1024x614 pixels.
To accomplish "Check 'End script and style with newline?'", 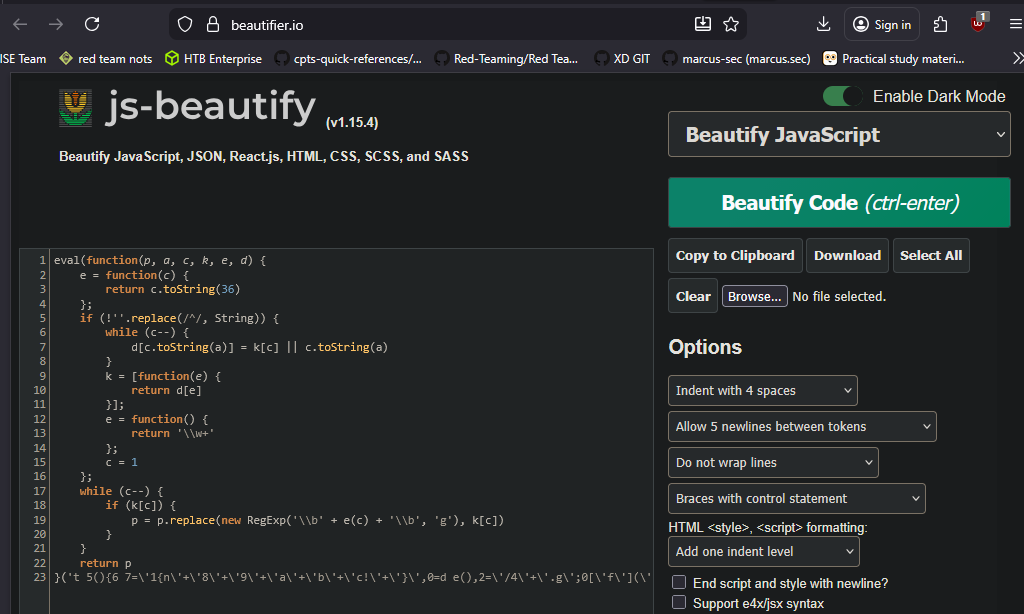I will pyautogui.click(x=679, y=583).
